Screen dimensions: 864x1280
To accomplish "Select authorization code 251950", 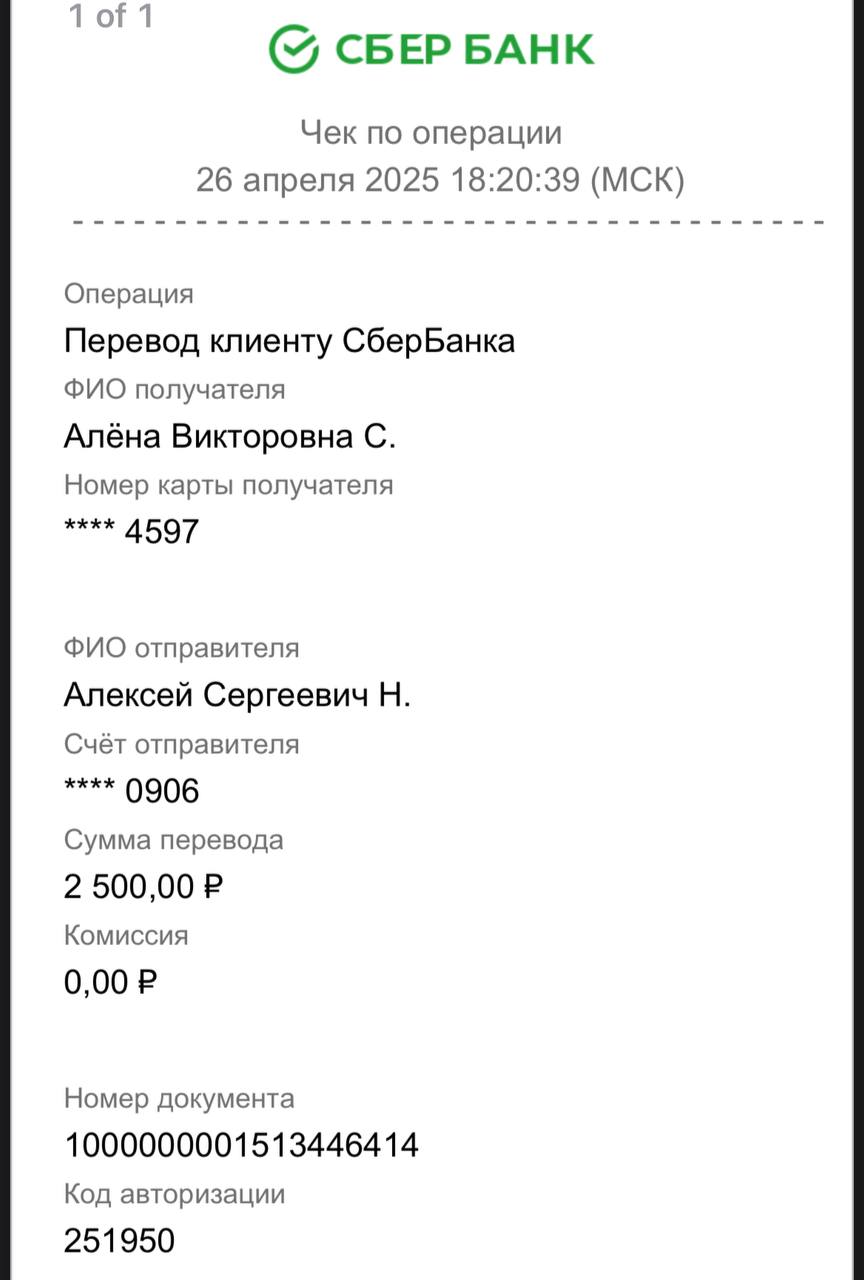I will tap(119, 1241).
